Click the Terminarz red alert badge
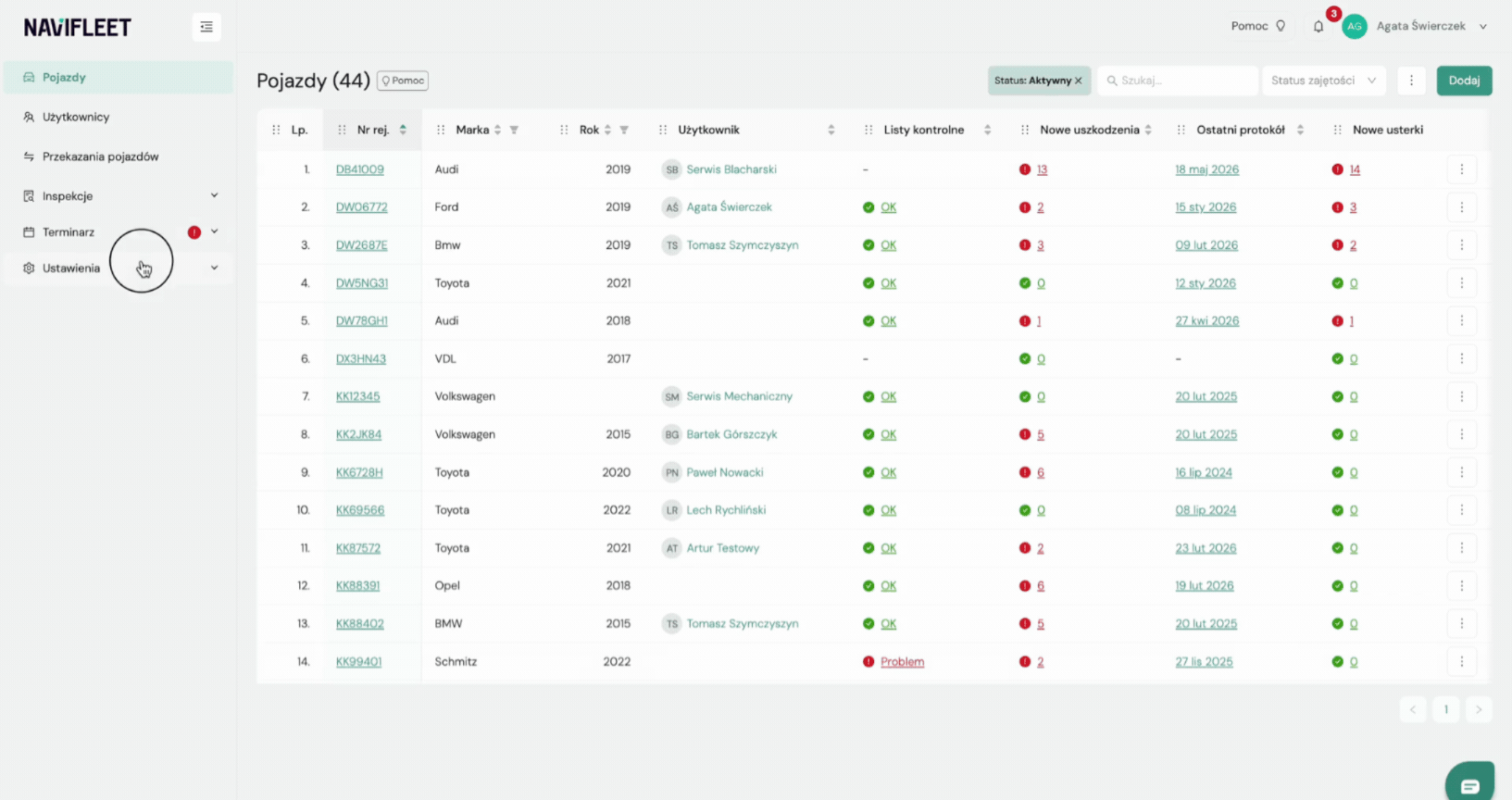Screen dimensions: 1512x800 tap(194, 232)
